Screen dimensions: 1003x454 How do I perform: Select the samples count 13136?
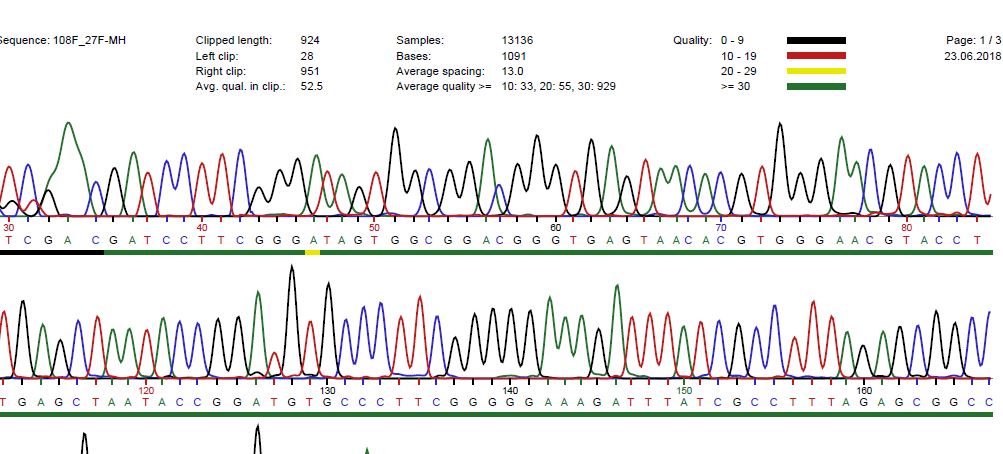pyautogui.click(x=517, y=40)
